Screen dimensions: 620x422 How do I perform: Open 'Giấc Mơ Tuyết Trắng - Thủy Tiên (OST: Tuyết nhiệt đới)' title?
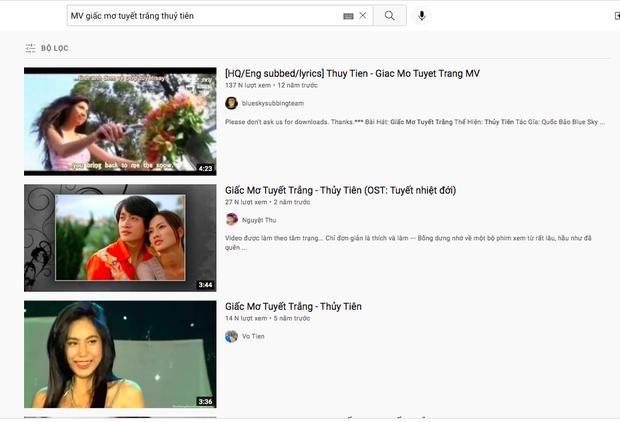(x=340, y=190)
